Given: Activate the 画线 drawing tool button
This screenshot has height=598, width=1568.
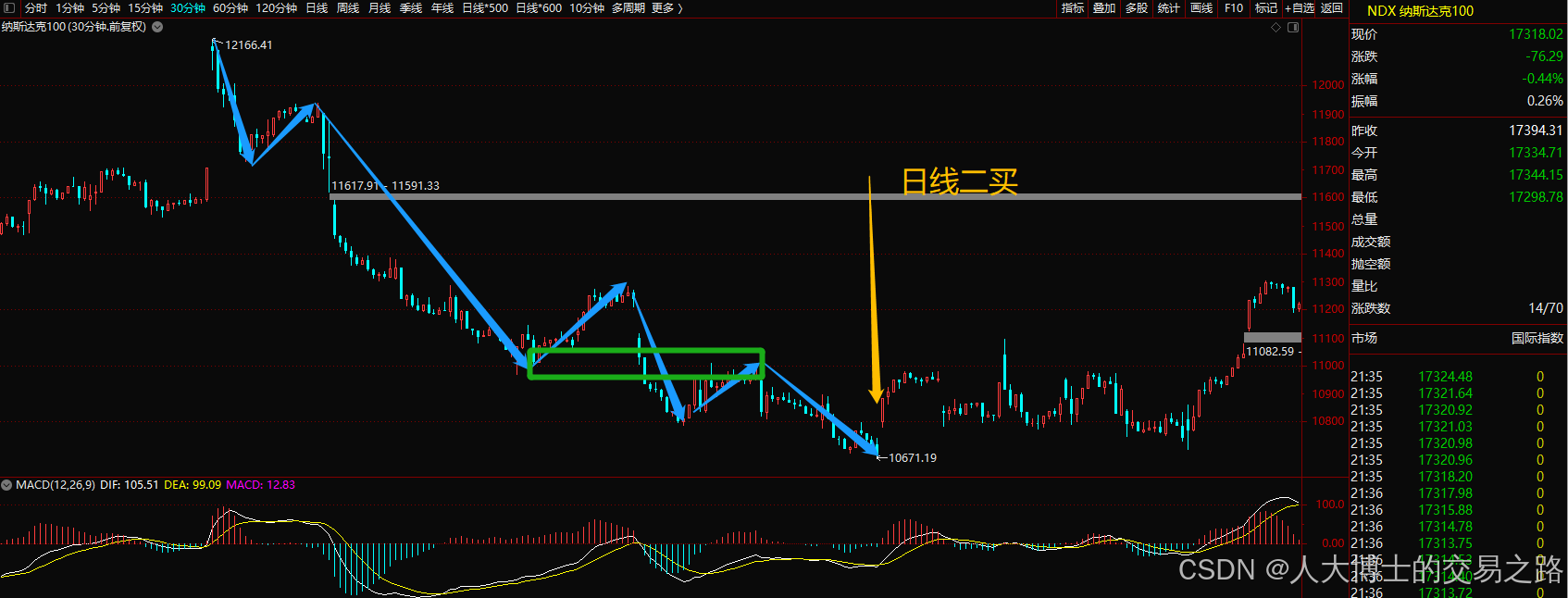Looking at the screenshot, I should (x=1201, y=8).
